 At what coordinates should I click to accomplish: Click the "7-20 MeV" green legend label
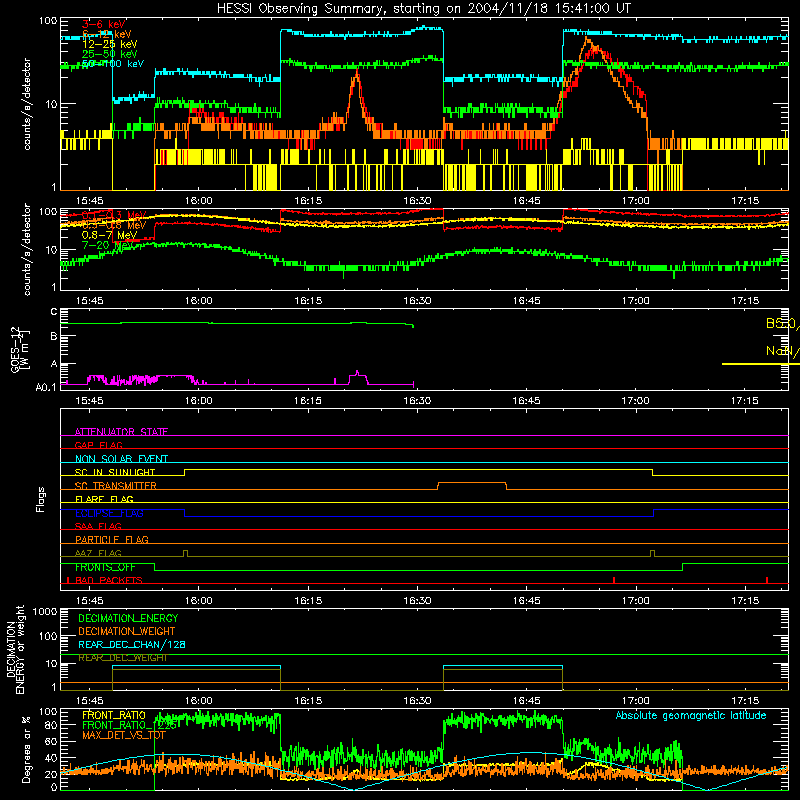coord(106,245)
